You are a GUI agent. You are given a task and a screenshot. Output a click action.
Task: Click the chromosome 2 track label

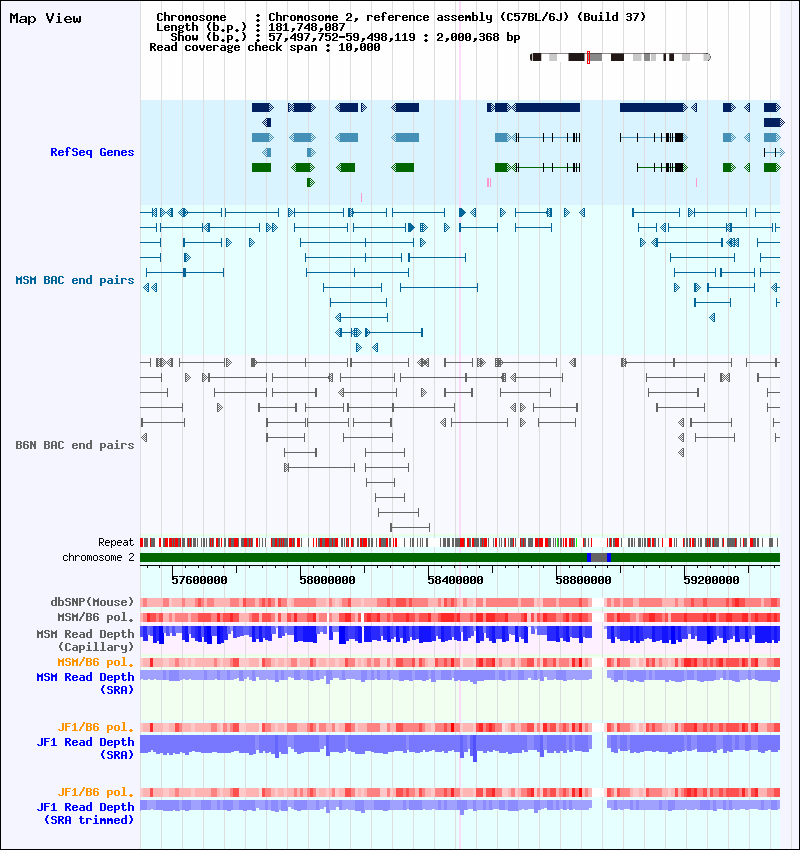pos(98,557)
